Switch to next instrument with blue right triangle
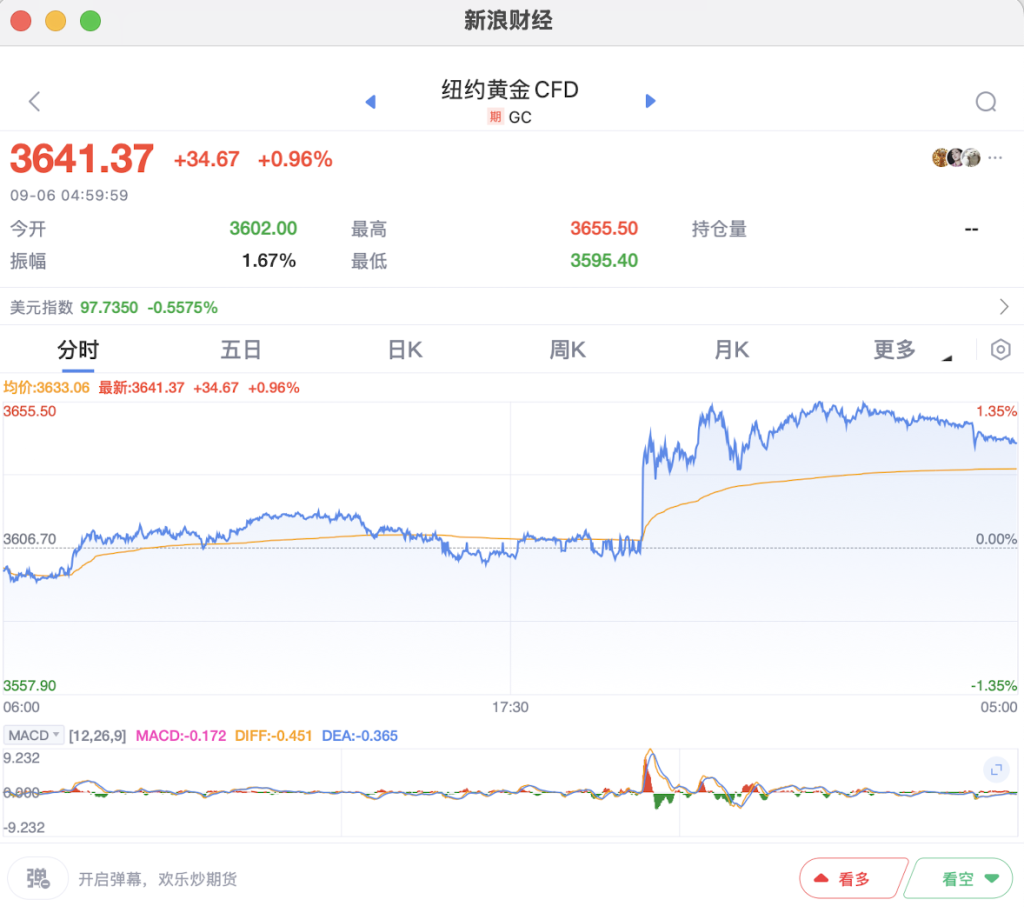 coord(650,101)
